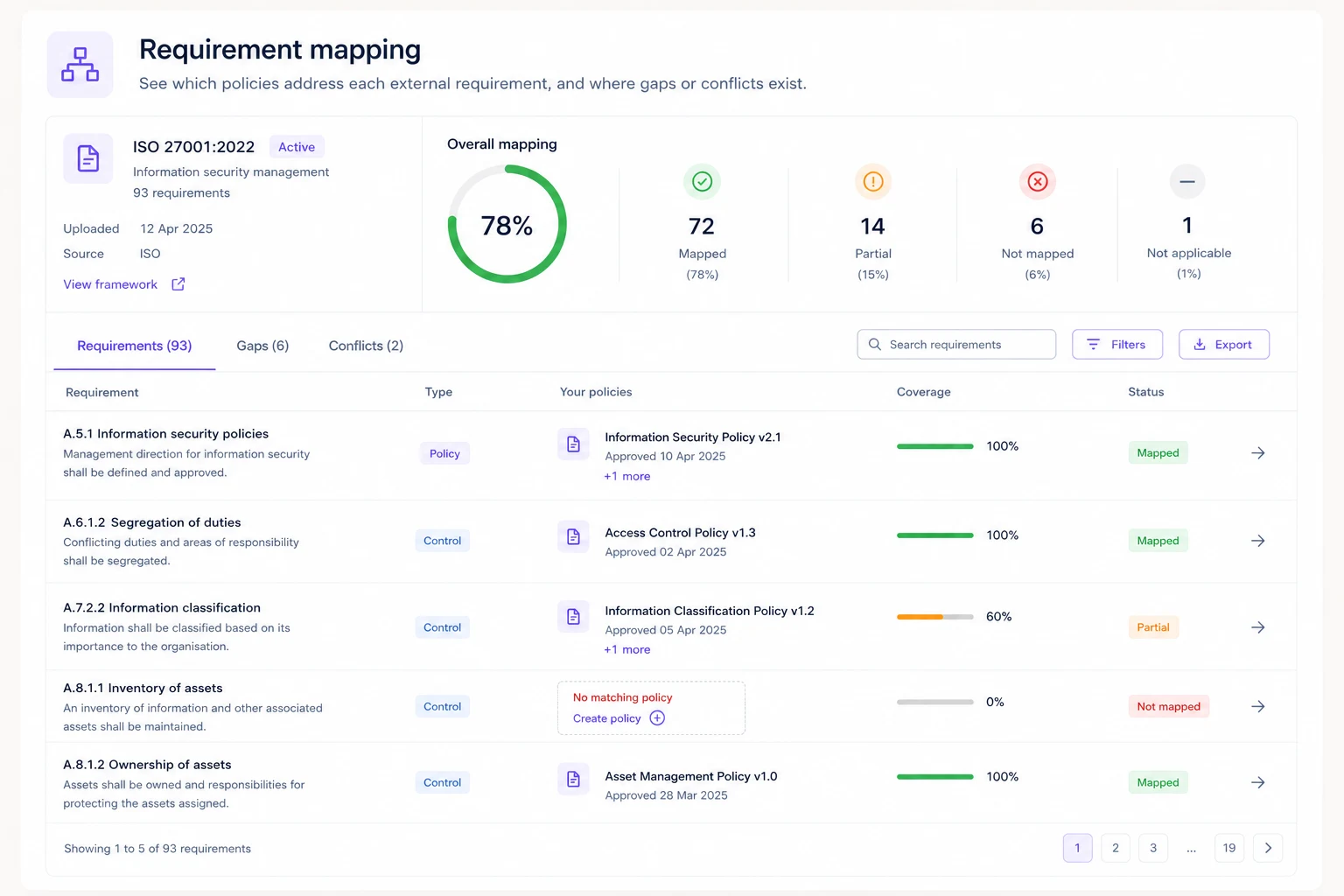Expand +1 more under Information Classification Policy v1.2
Viewport: 1344px width, 896px height.
pos(627,650)
